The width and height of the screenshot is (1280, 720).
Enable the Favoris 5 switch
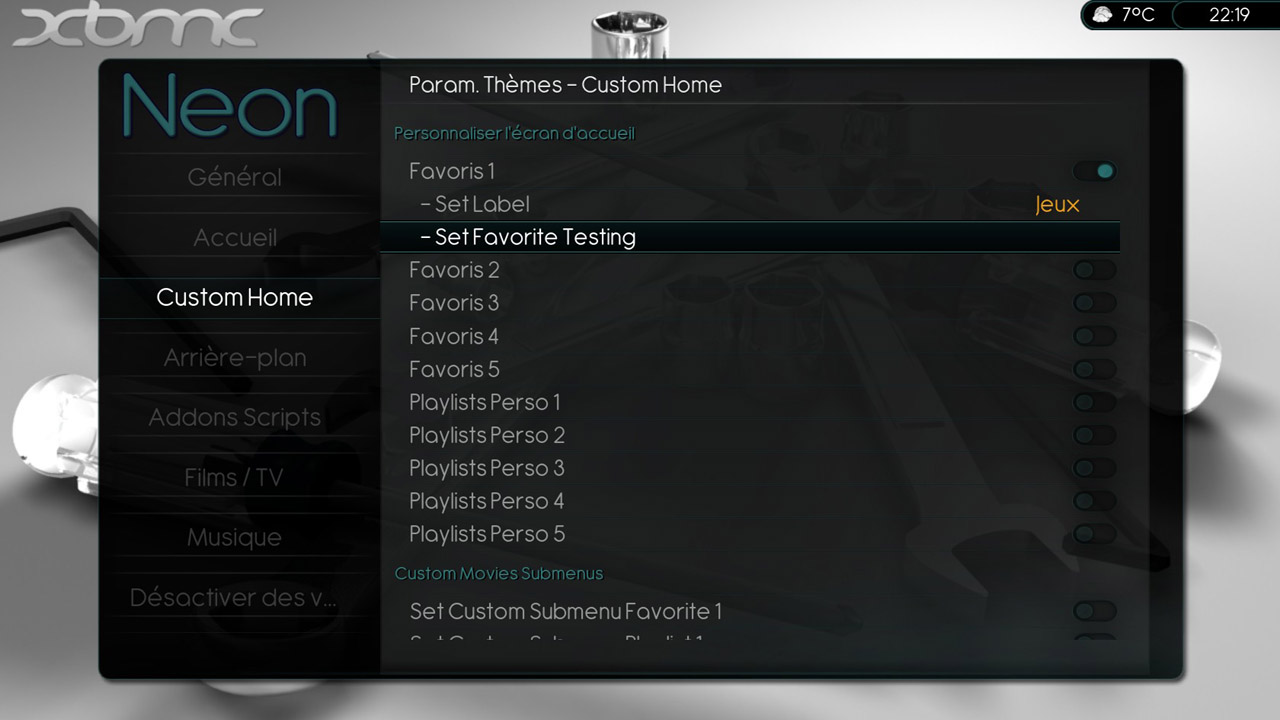(1094, 369)
